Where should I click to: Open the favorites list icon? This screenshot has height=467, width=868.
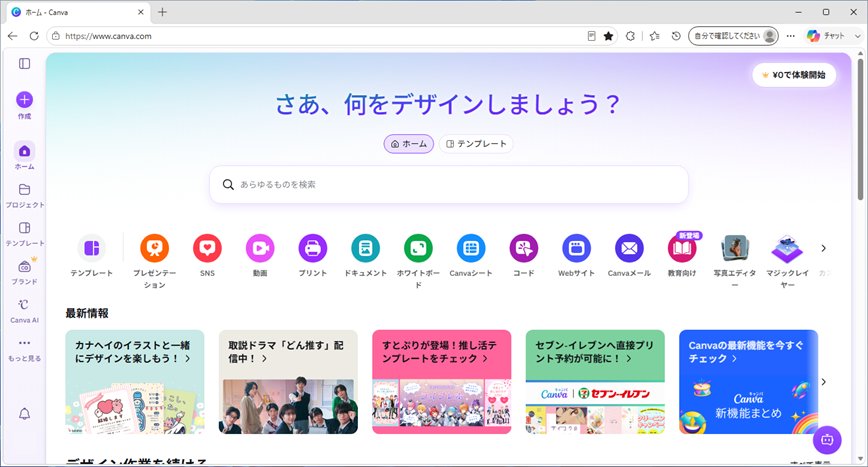pyautogui.click(x=655, y=36)
